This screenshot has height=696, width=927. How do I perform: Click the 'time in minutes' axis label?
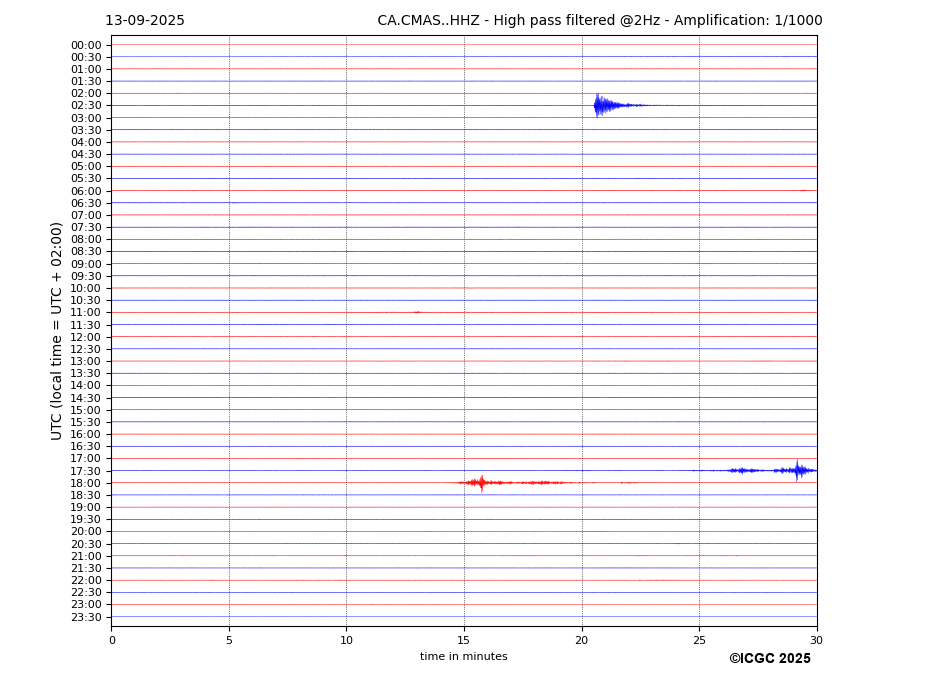click(464, 656)
